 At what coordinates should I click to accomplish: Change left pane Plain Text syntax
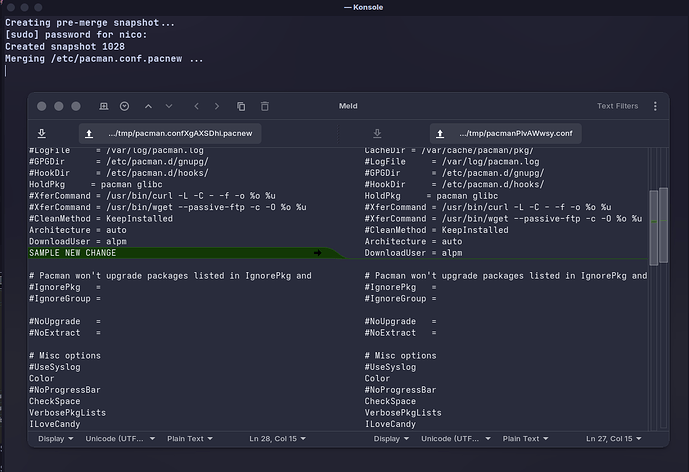tap(190, 439)
